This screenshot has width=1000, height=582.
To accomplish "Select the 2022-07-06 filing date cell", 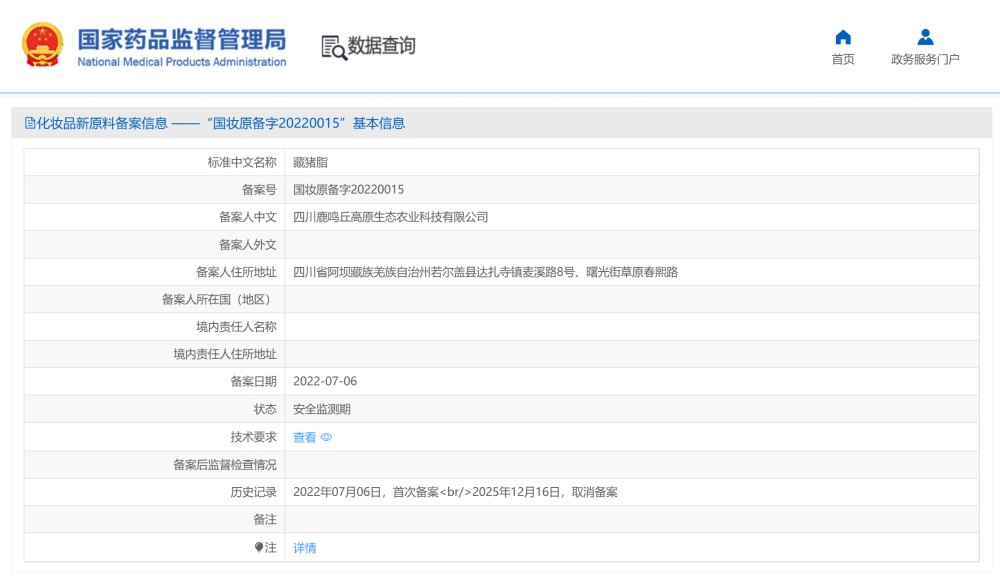I will [323, 381].
